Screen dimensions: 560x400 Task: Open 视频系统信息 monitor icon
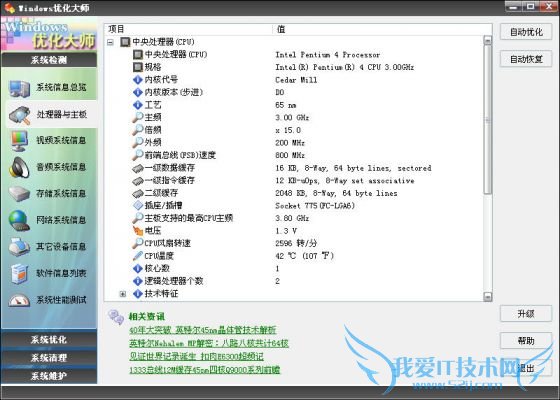tap(19, 141)
